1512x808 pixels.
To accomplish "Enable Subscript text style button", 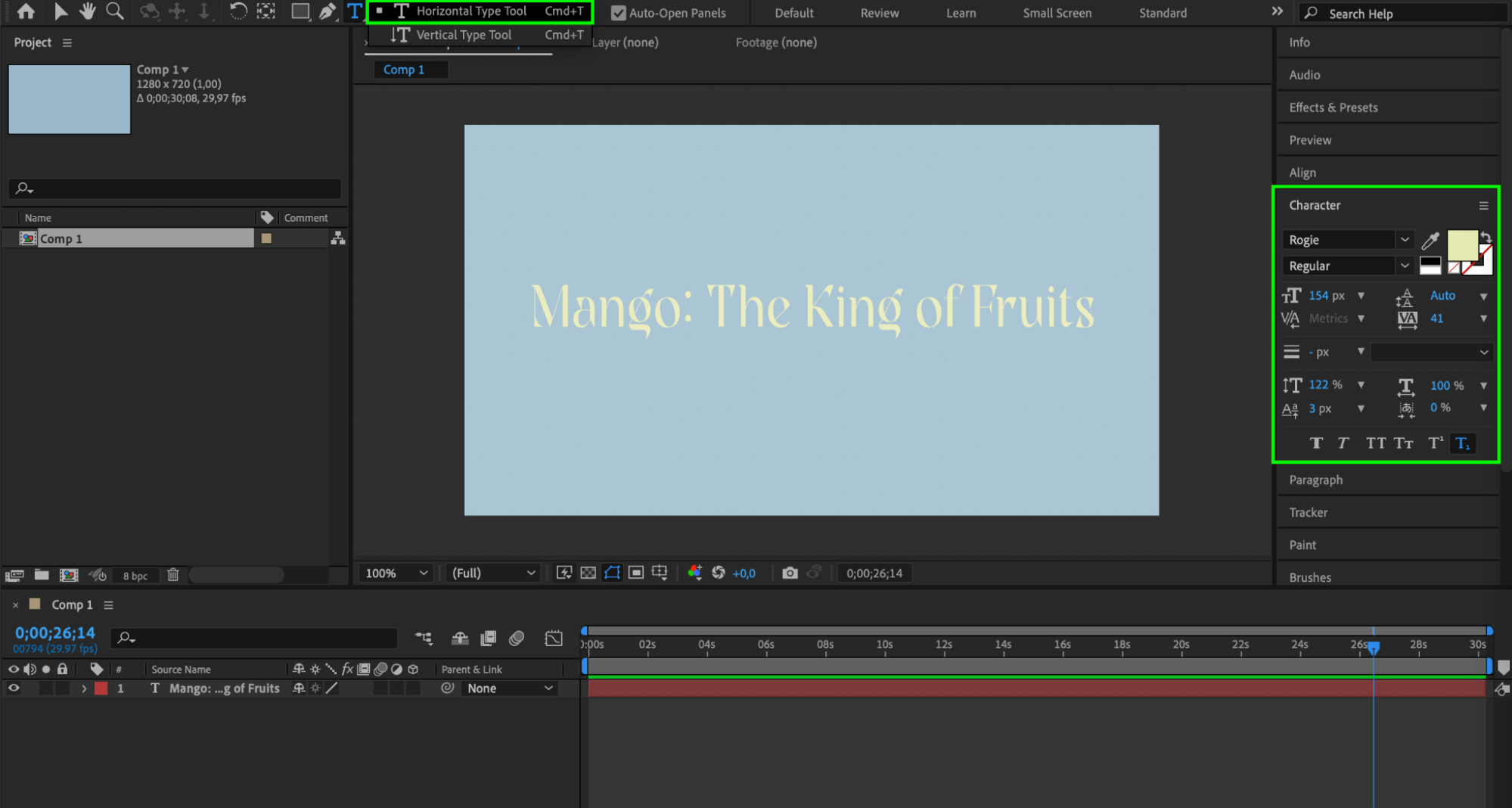I will click(x=1463, y=443).
